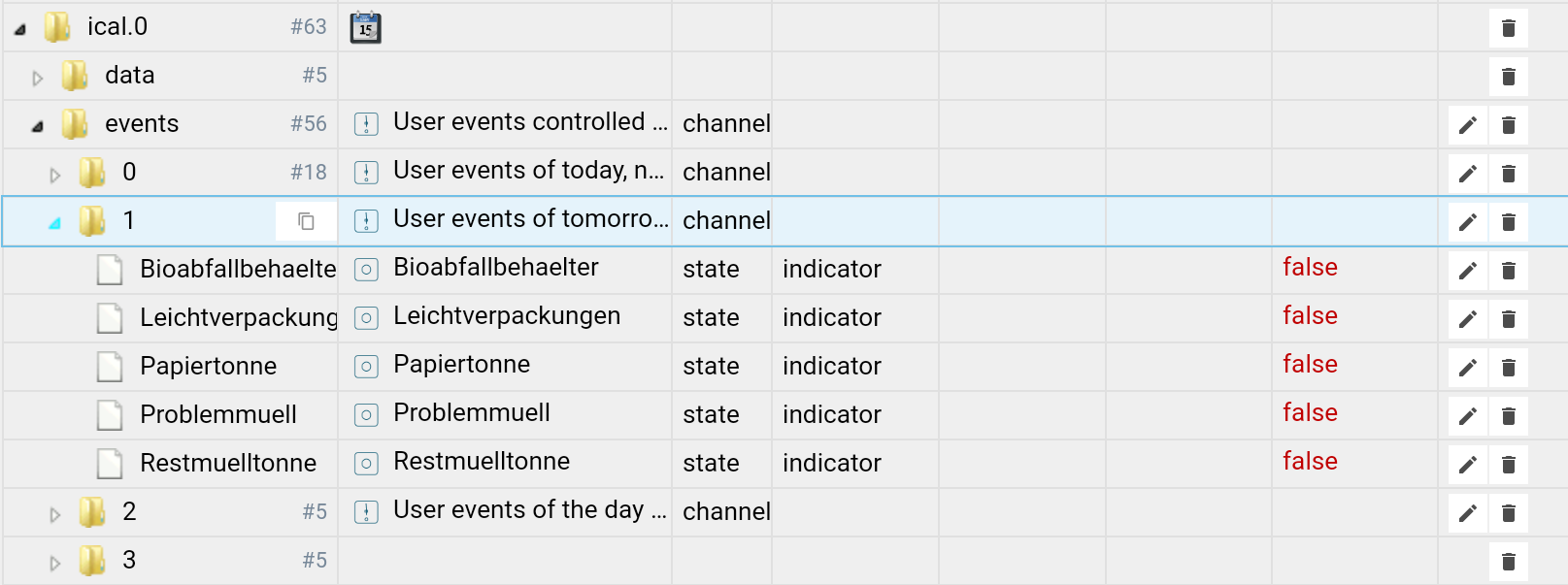The height and width of the screenshot is (585, 1568).
Task: Edit the Papiertonne state object
Action: click(x=1467, y=368)
